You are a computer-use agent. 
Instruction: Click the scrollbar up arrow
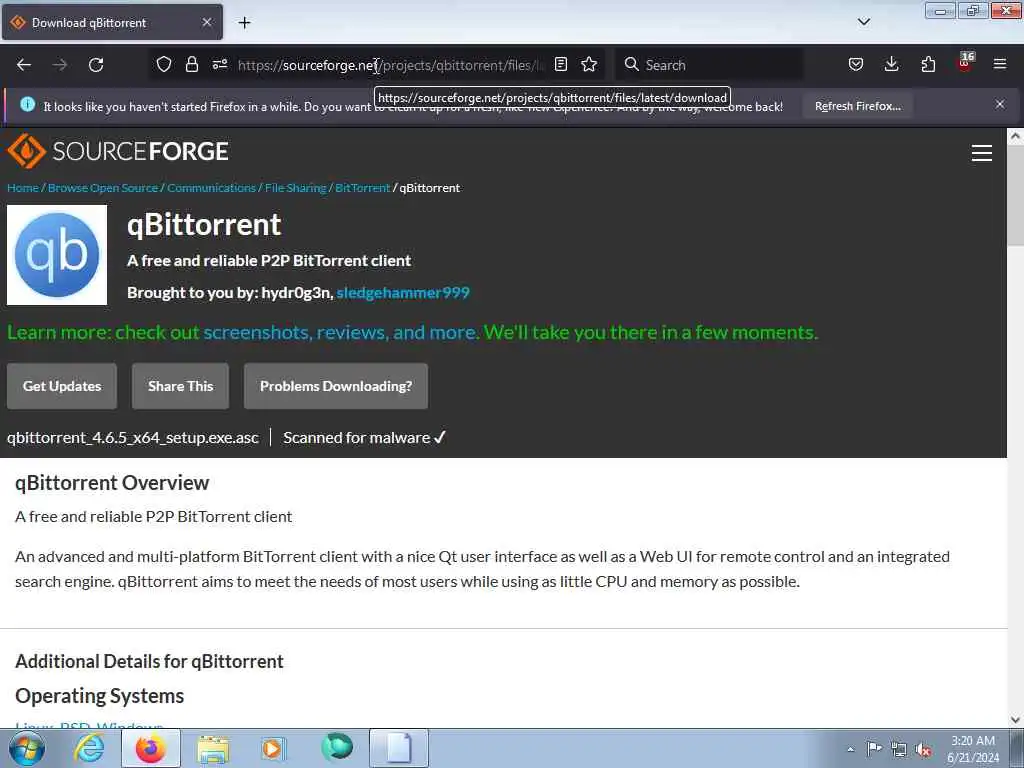[1015, 136]
